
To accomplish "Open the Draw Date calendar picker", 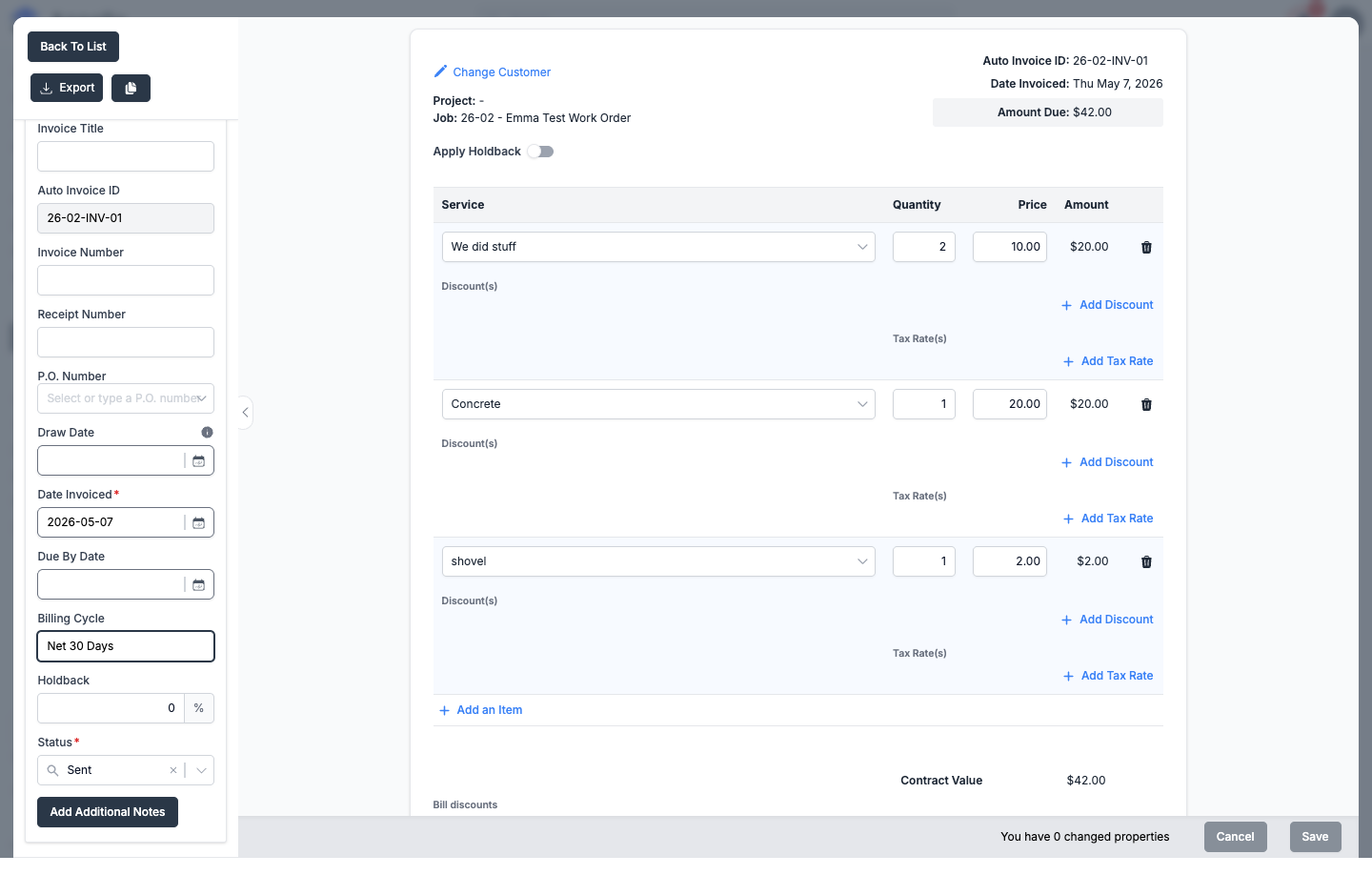I will pos(198,461).
